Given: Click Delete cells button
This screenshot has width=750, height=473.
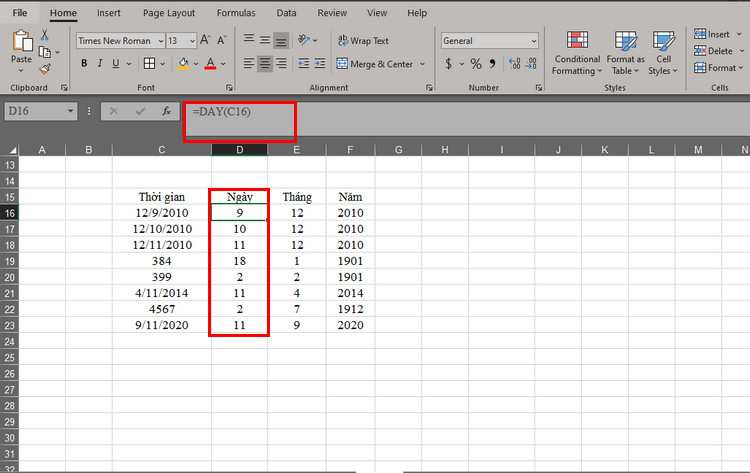Looking at the screenshot, I should coord(714,51).
